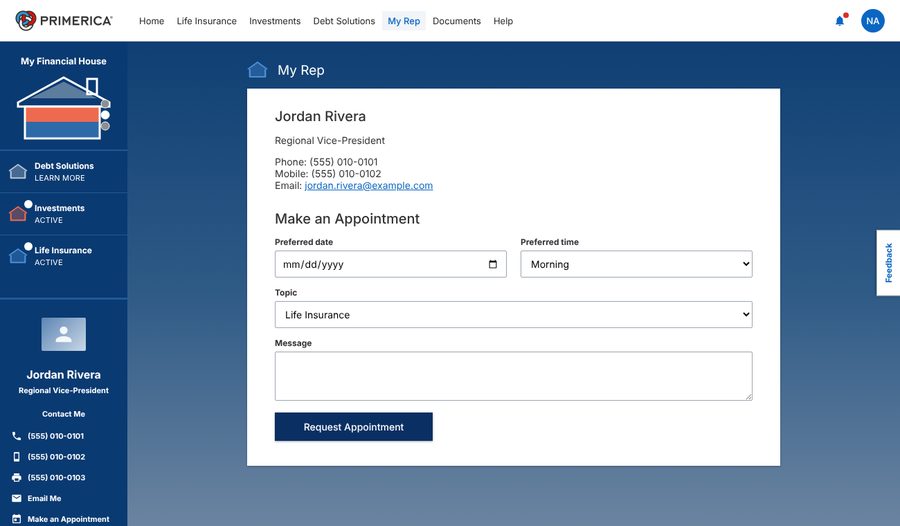Image resolution: width=900 pixels, height=526 pixels.
Task: Open the Feedback side tab
Action: (888, 263)
